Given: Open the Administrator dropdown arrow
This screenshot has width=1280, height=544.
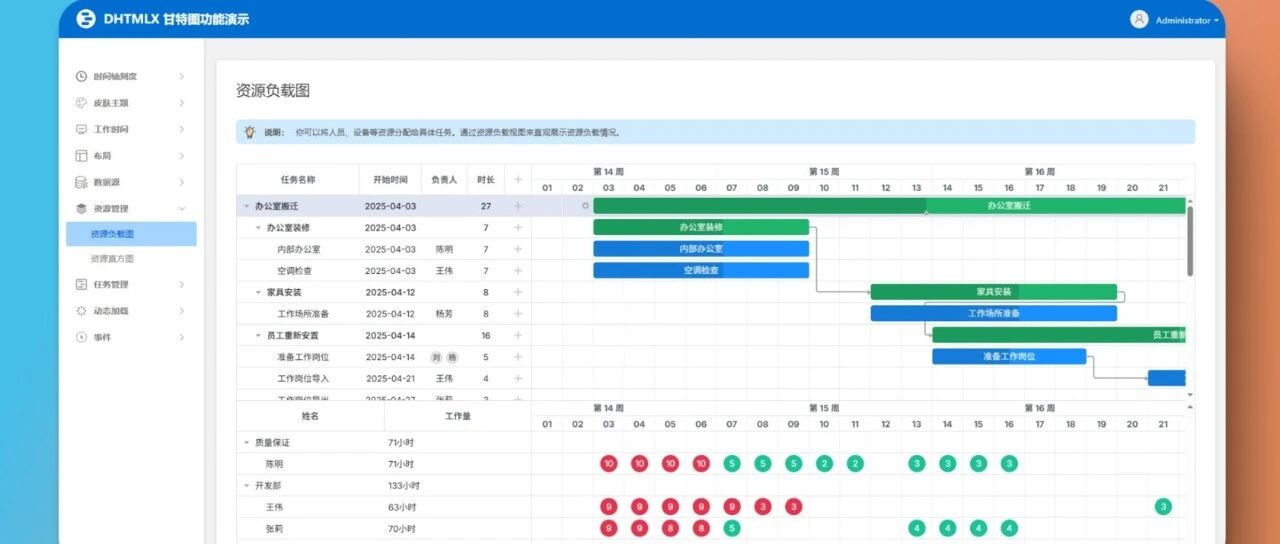Looking at the screenshot, I should click(1217, 20).
